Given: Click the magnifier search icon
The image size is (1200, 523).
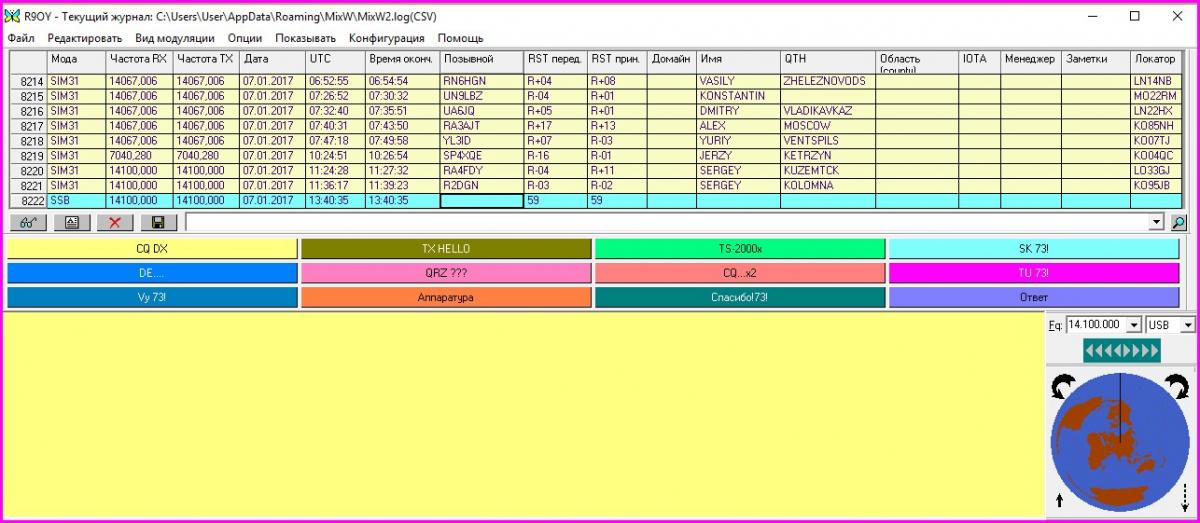Looking at the screenshot, I should 1179,223.
